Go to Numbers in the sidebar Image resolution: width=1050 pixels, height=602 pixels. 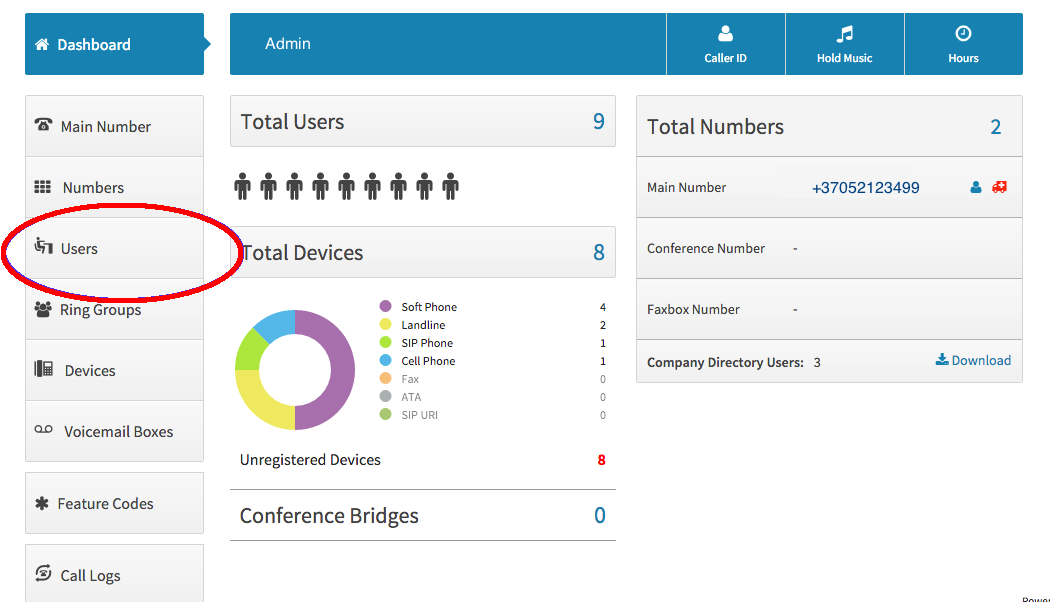(93, 188)
